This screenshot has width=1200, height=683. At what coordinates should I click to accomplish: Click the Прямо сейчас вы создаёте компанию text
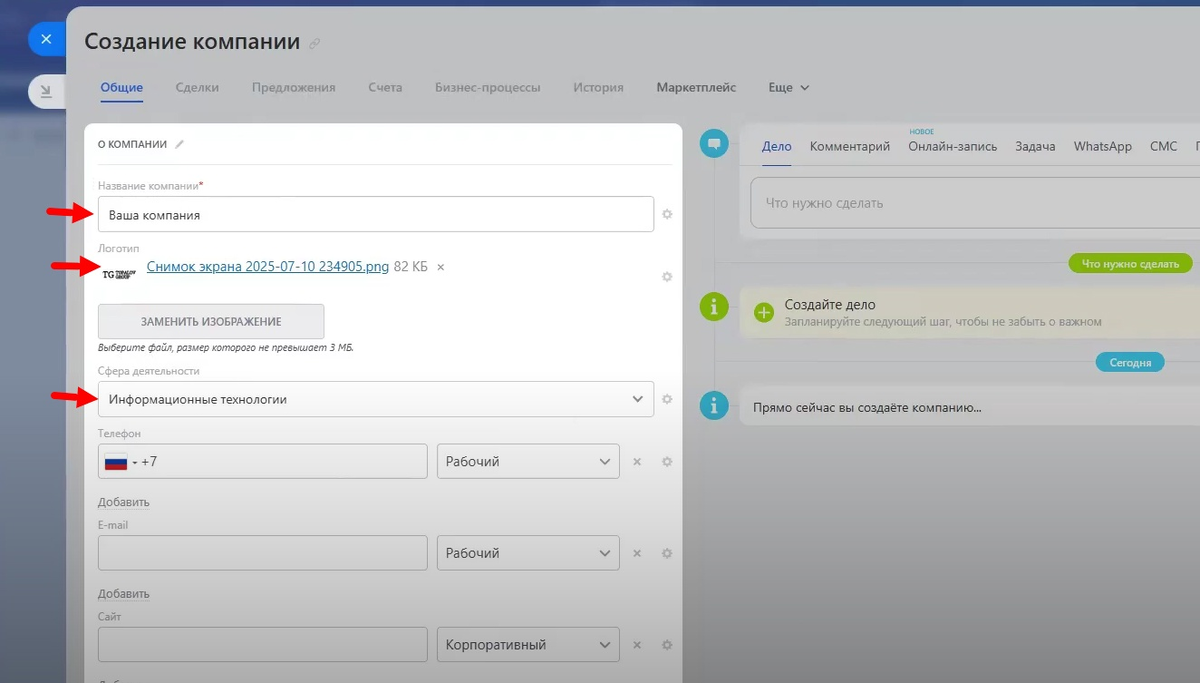tap(867, 408)
